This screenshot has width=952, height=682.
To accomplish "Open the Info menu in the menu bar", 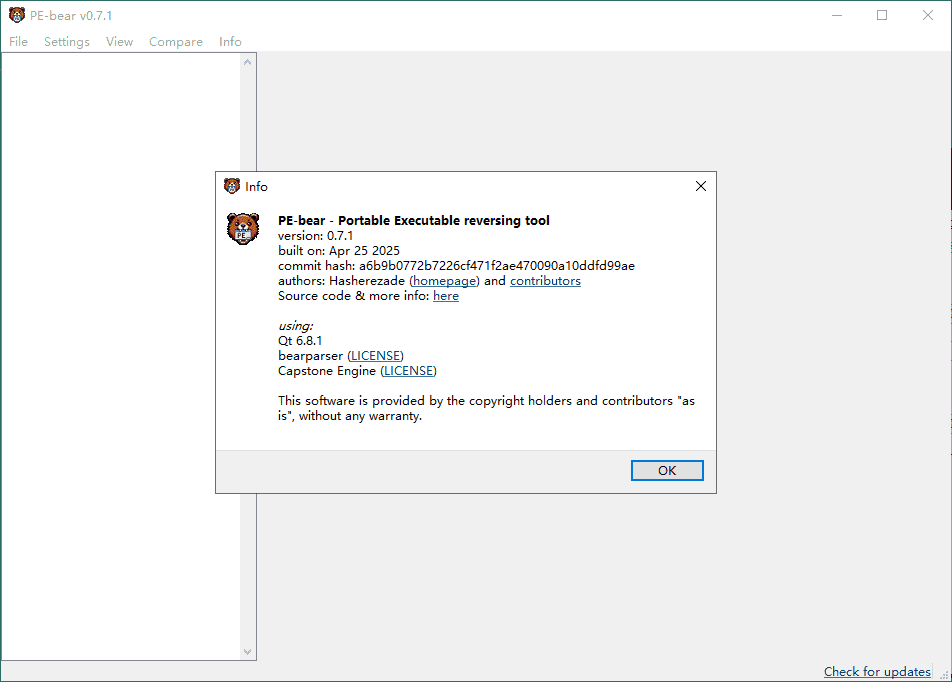I will [230, 42].
